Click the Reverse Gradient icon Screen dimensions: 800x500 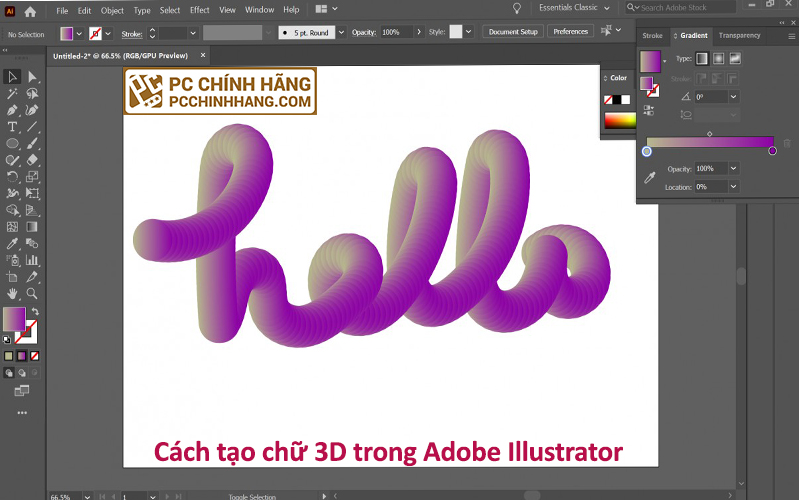(649, 109)
